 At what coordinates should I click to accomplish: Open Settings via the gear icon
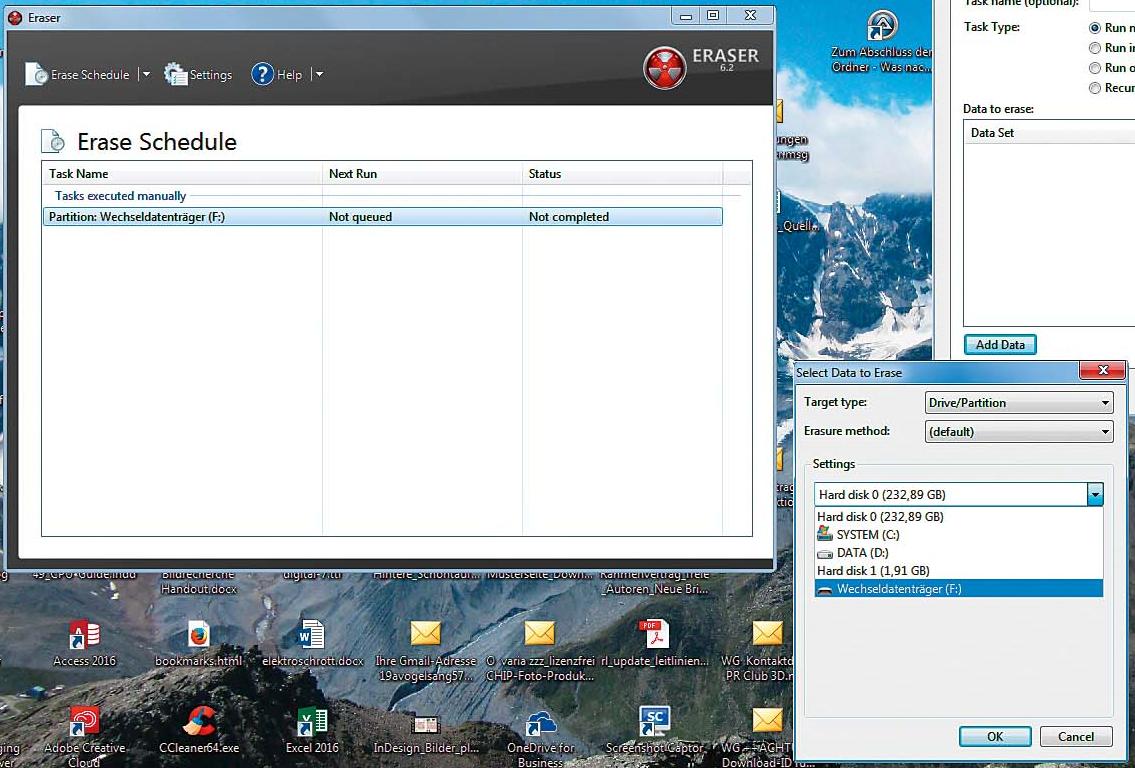(x=176, y=74)
